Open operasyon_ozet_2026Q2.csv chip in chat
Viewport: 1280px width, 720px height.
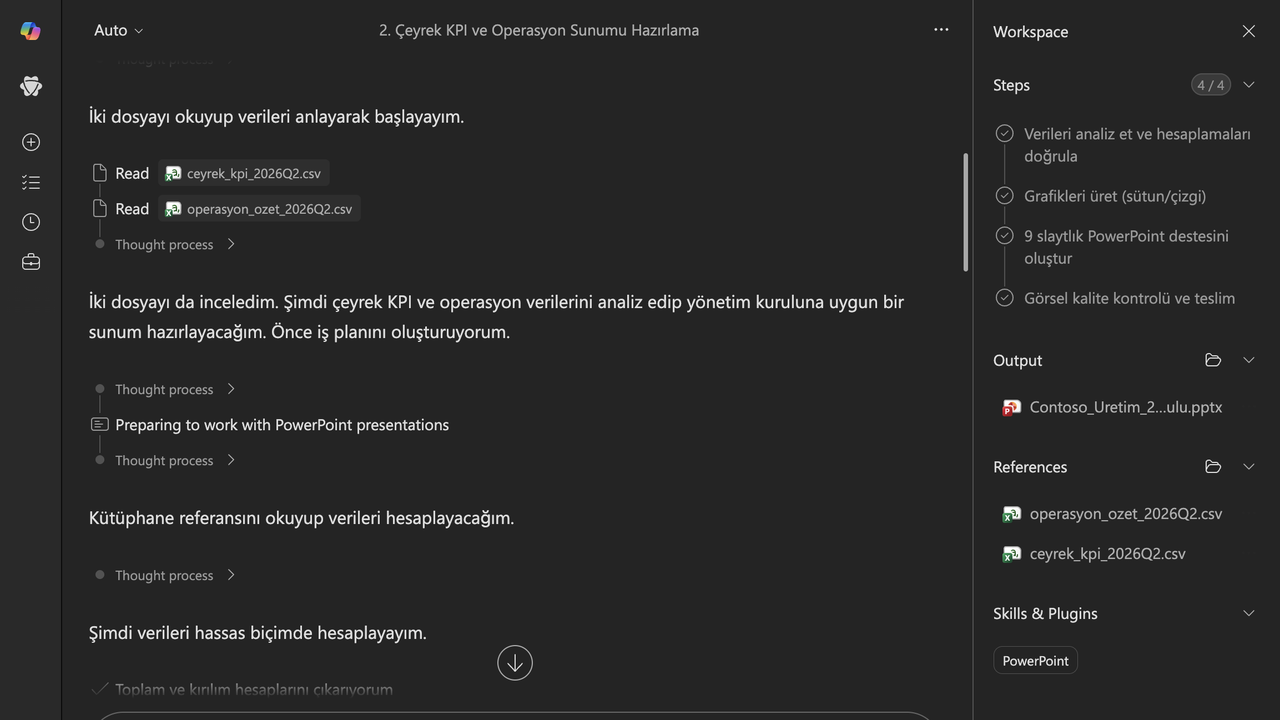(x=259, y=209)
